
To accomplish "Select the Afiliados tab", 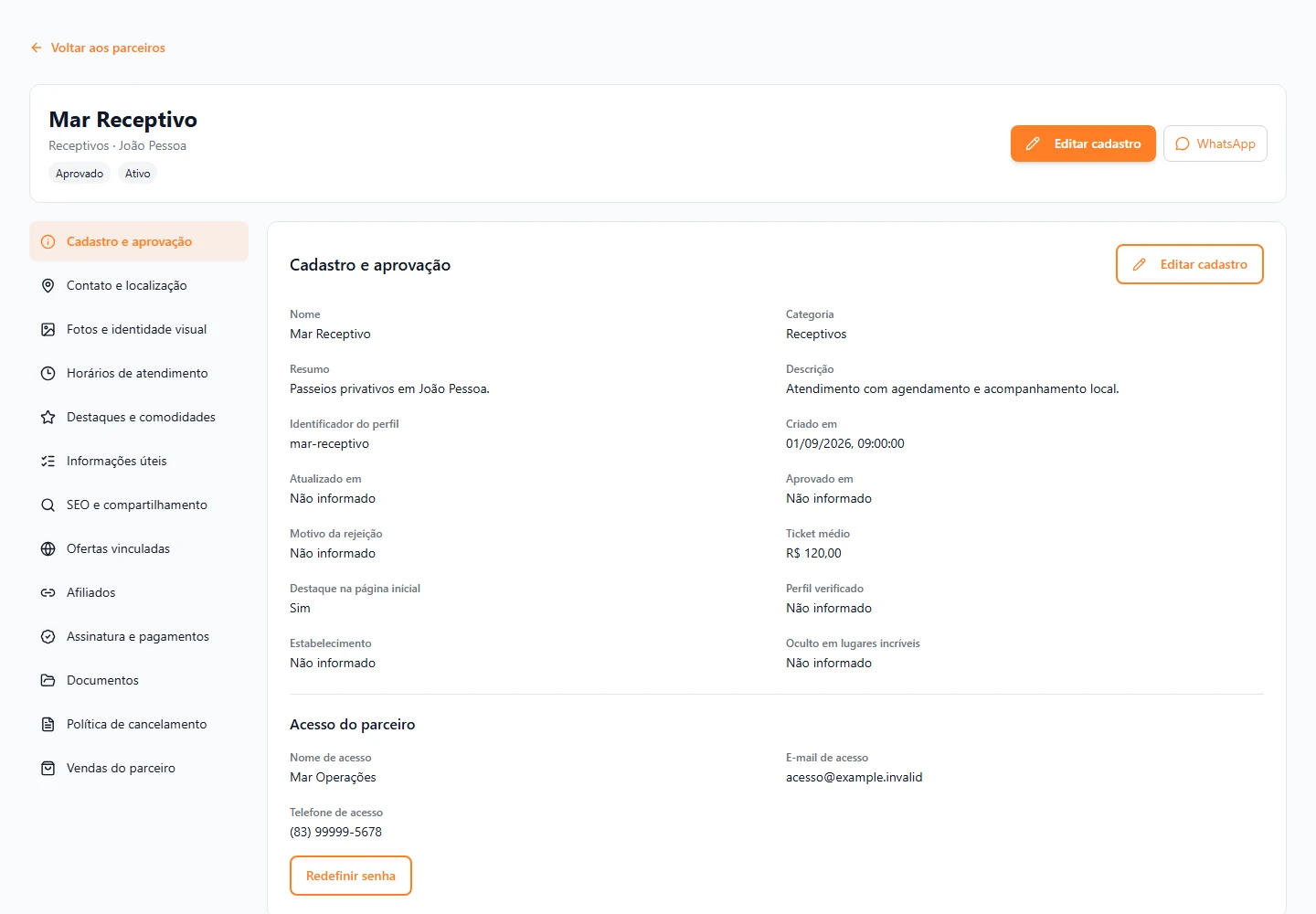I will pos(139,593).
